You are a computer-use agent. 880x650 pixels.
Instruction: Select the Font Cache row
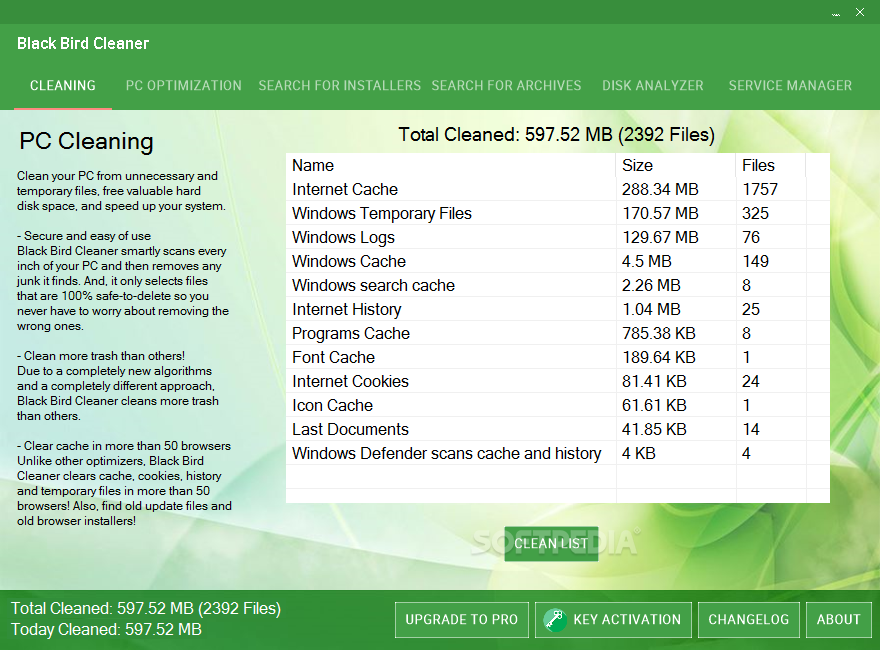(x=558, y=357)
